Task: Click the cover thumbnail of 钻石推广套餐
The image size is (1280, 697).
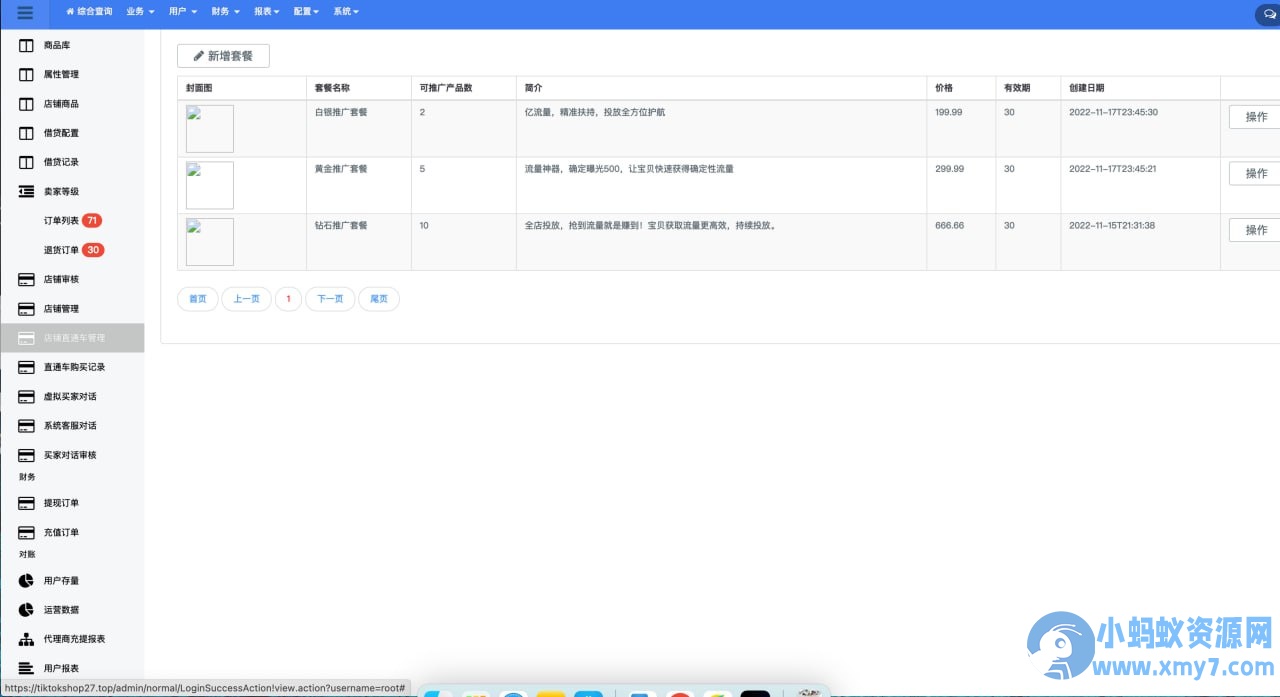Action: [210, 242]
